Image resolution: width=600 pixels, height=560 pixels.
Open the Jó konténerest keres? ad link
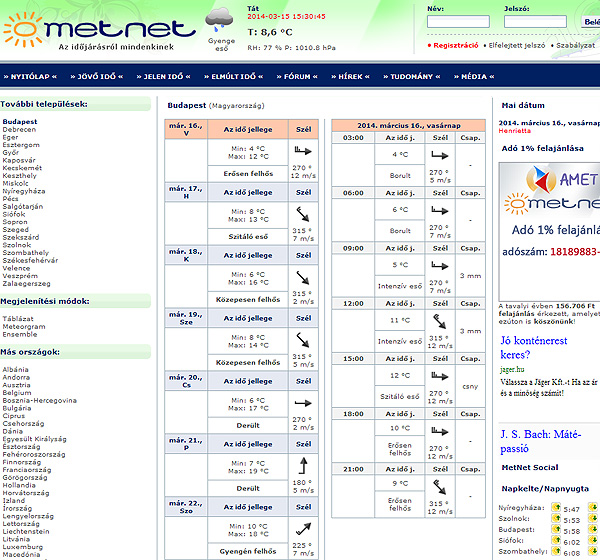pos(534,348)
